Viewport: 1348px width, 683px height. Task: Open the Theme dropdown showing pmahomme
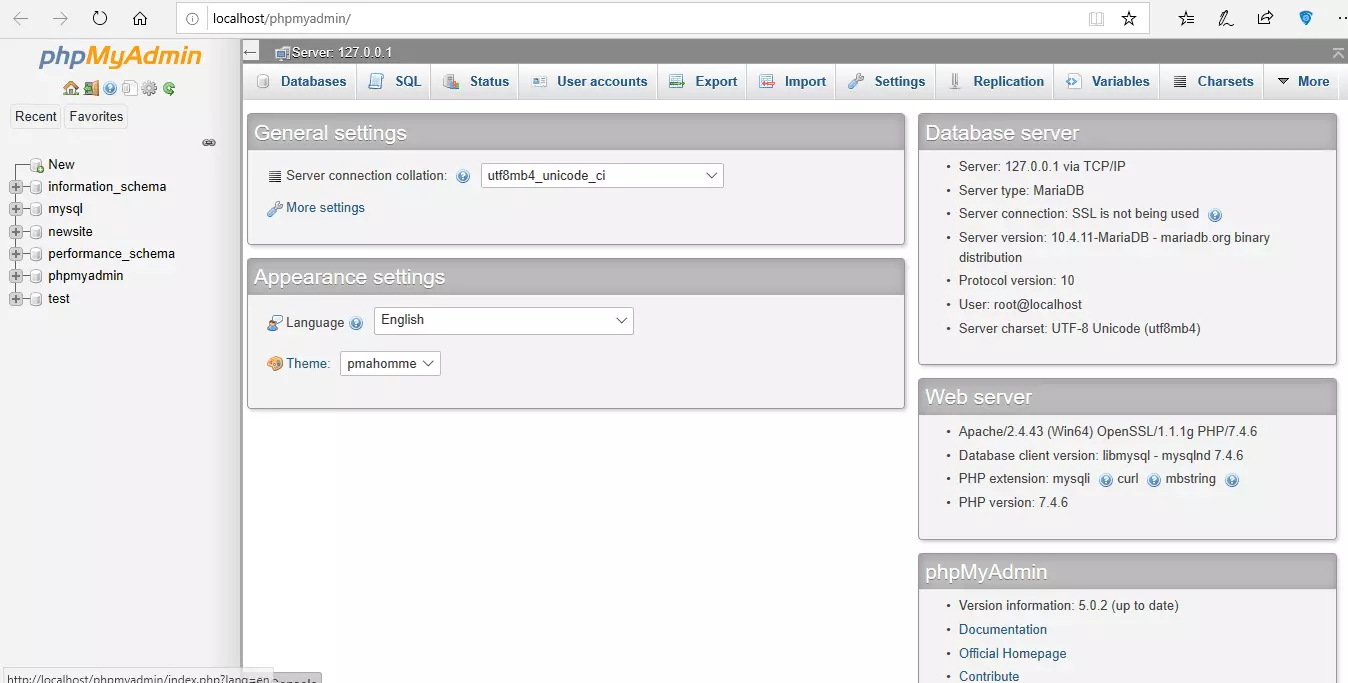coord(390,363)
